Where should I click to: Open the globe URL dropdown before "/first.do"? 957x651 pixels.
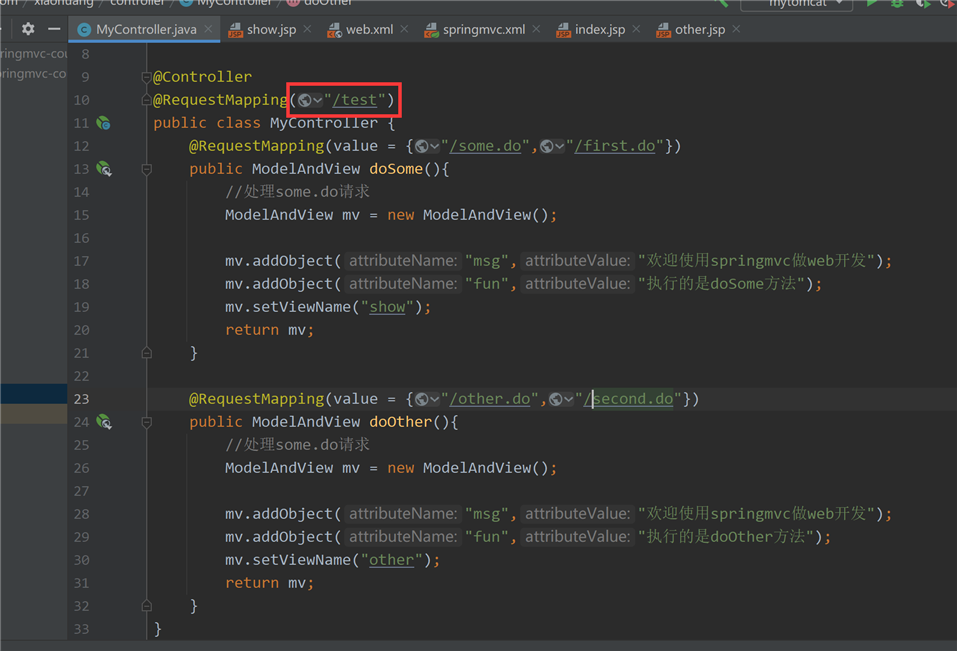coord(552,146)
